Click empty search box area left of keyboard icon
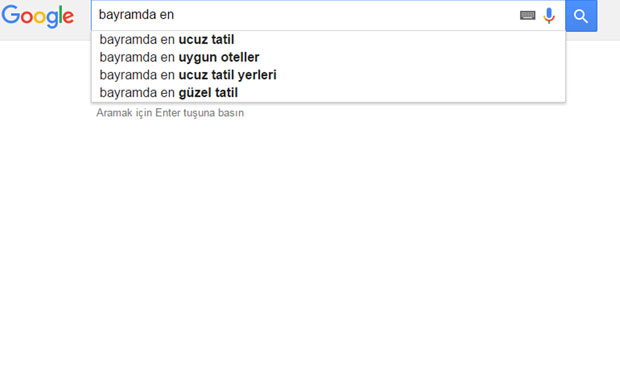The width and height of the screenshot is (620, 380). click(346, 15)
